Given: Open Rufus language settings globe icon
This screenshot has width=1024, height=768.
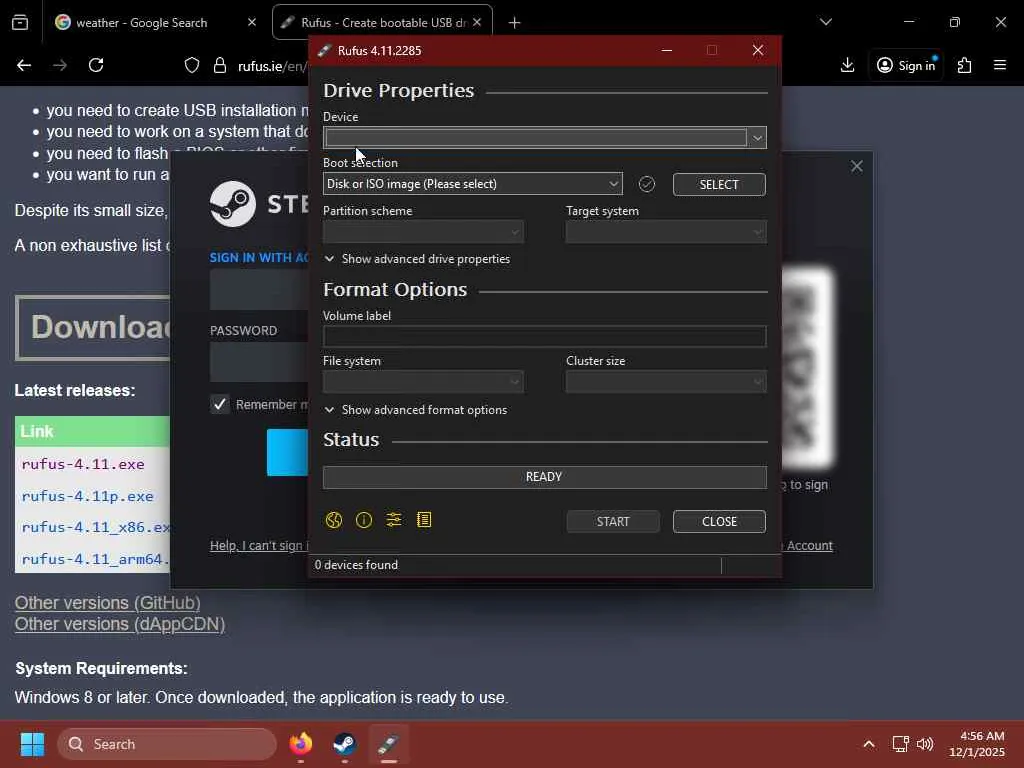Looking at the screenshot, I should pos(334,520).
